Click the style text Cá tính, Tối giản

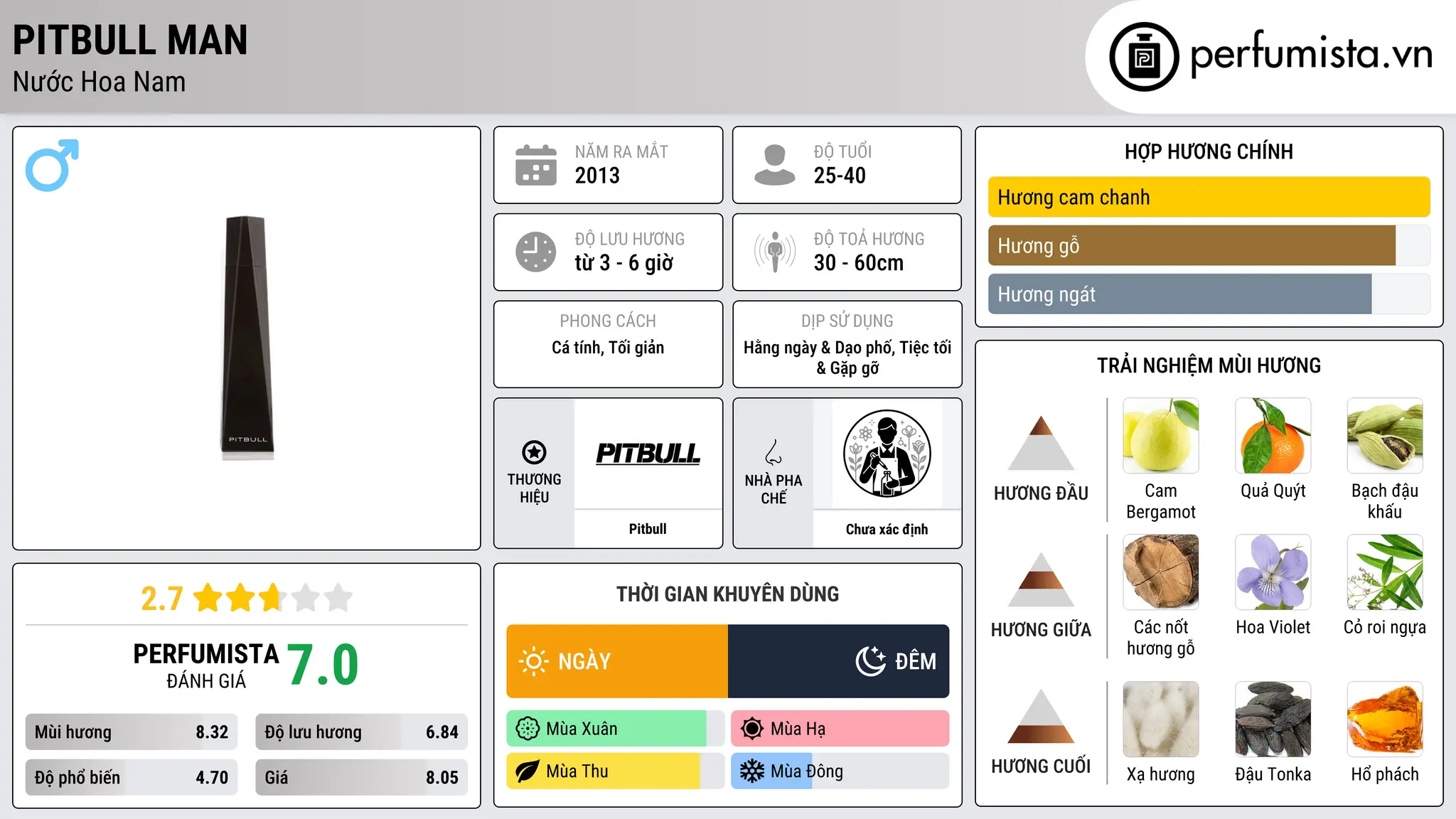[x=608, y=348]
